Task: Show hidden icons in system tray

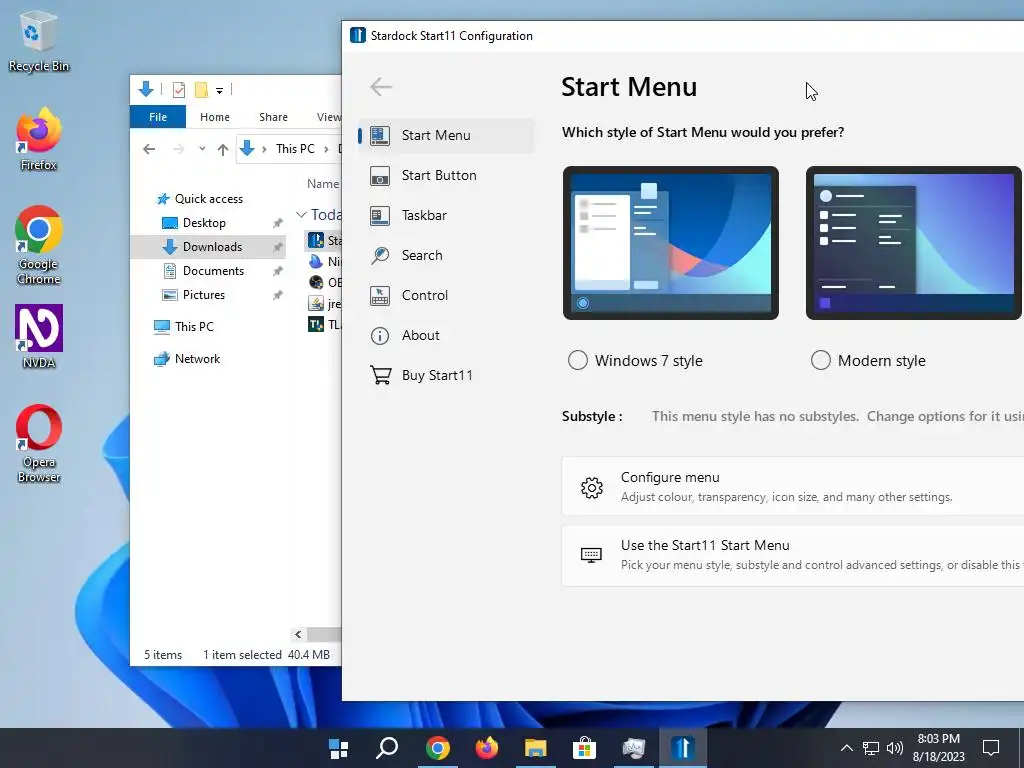Action: (846, 748)
